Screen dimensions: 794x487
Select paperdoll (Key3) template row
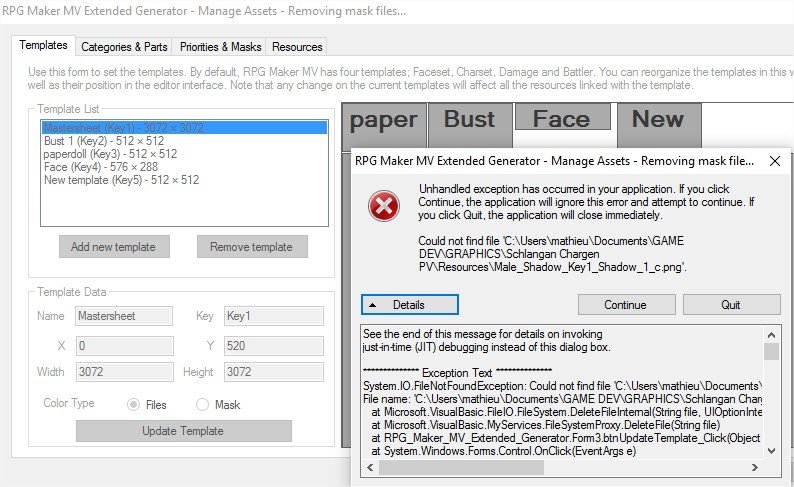point(184,154)
